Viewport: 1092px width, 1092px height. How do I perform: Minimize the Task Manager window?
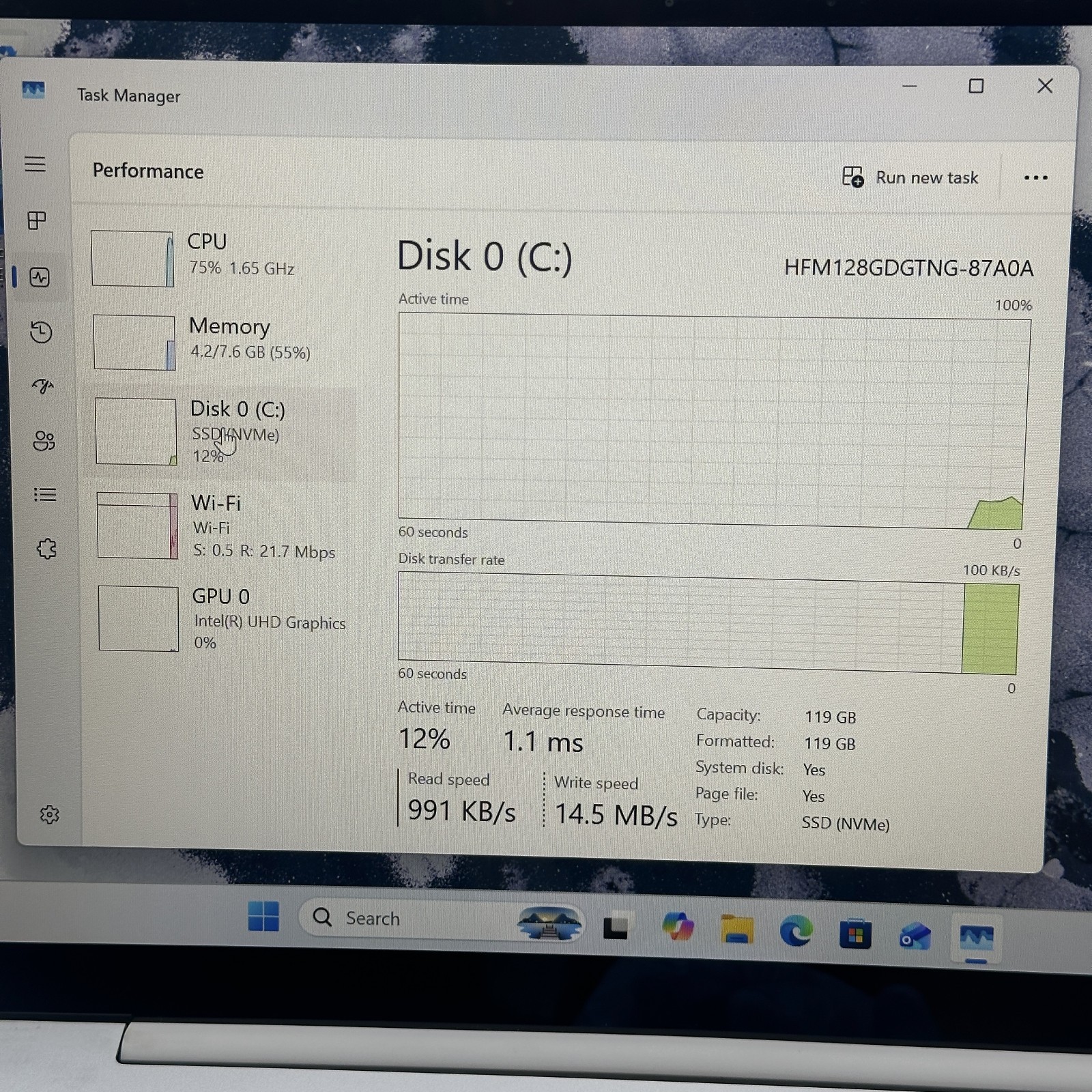pos(909,86)
